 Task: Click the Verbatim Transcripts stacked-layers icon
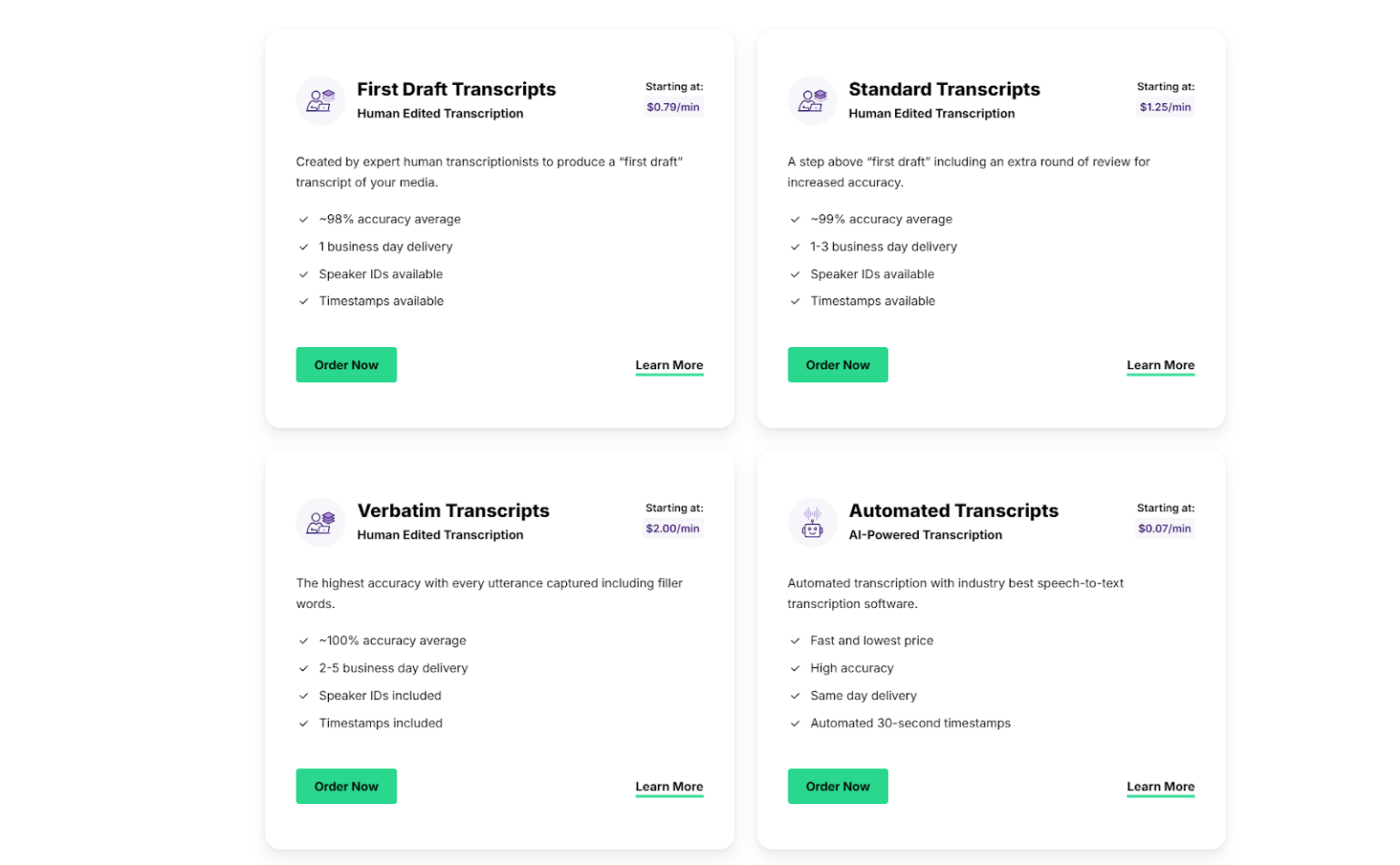320,521
